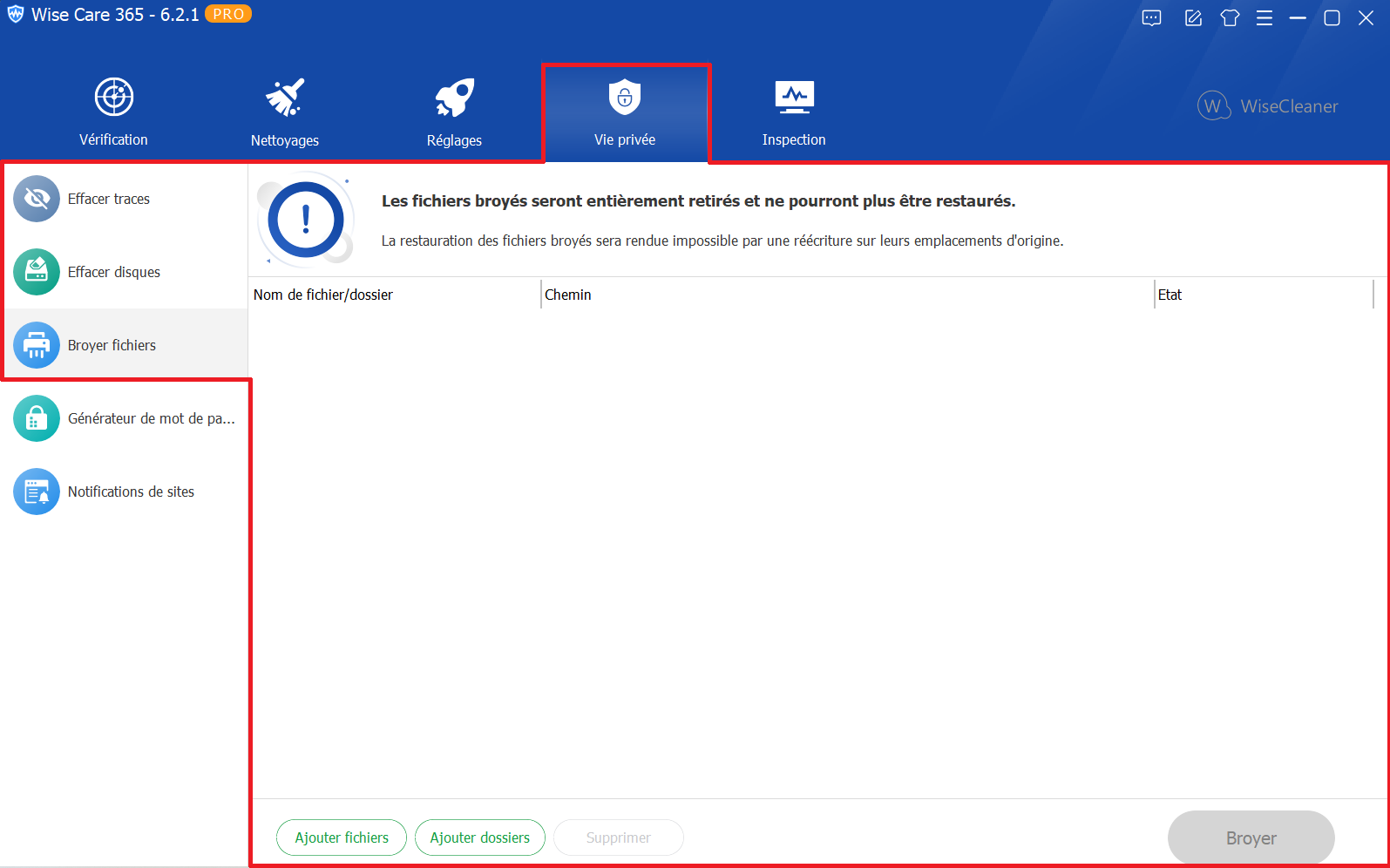Click the Notifications de sites icon
This screenshot has width=1390, height=868.
(37, 492)
